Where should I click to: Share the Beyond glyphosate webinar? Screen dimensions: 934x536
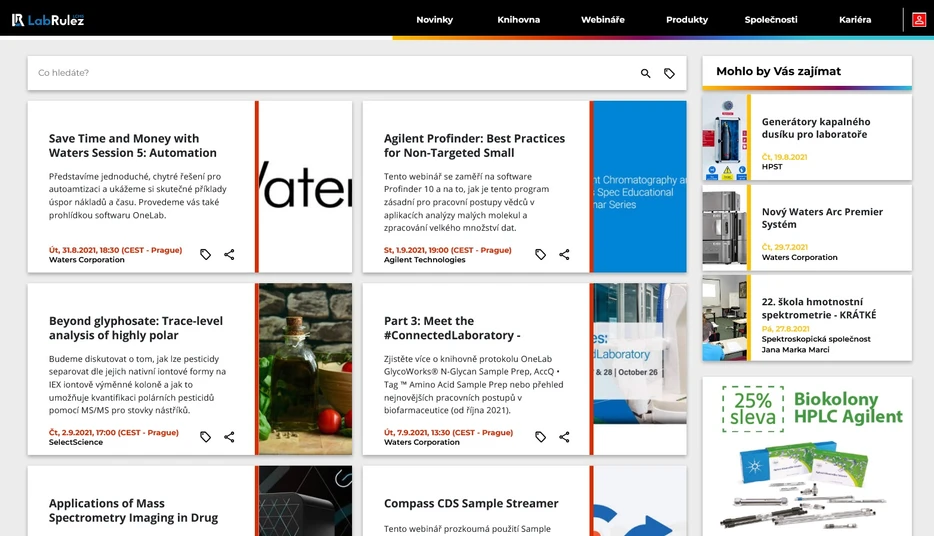click(229, 437)
